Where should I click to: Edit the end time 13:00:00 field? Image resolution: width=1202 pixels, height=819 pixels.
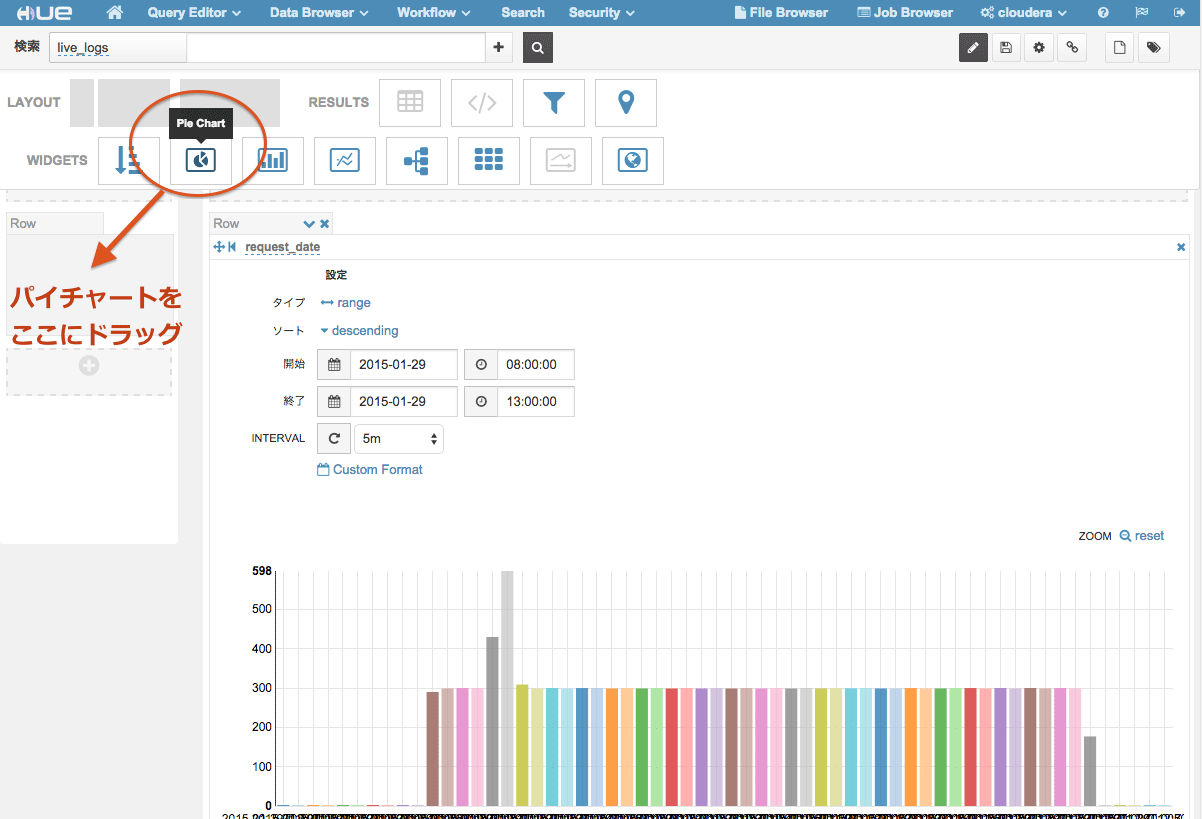(536, 401)
